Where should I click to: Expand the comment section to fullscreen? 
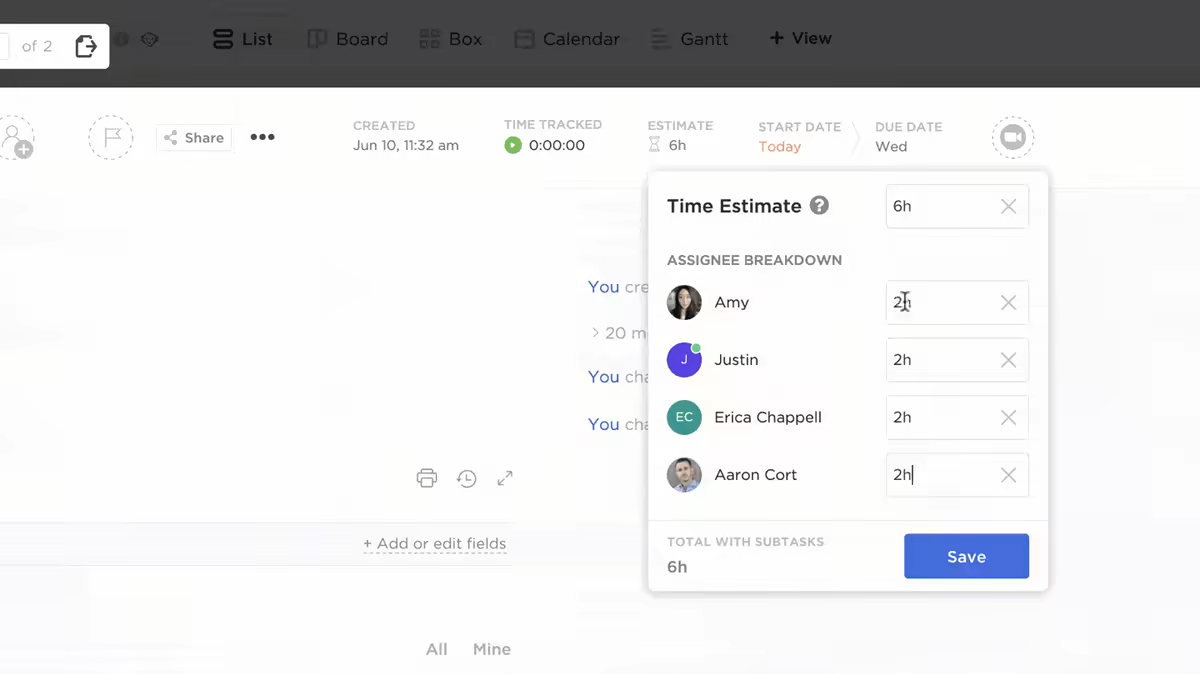point(504,478)
